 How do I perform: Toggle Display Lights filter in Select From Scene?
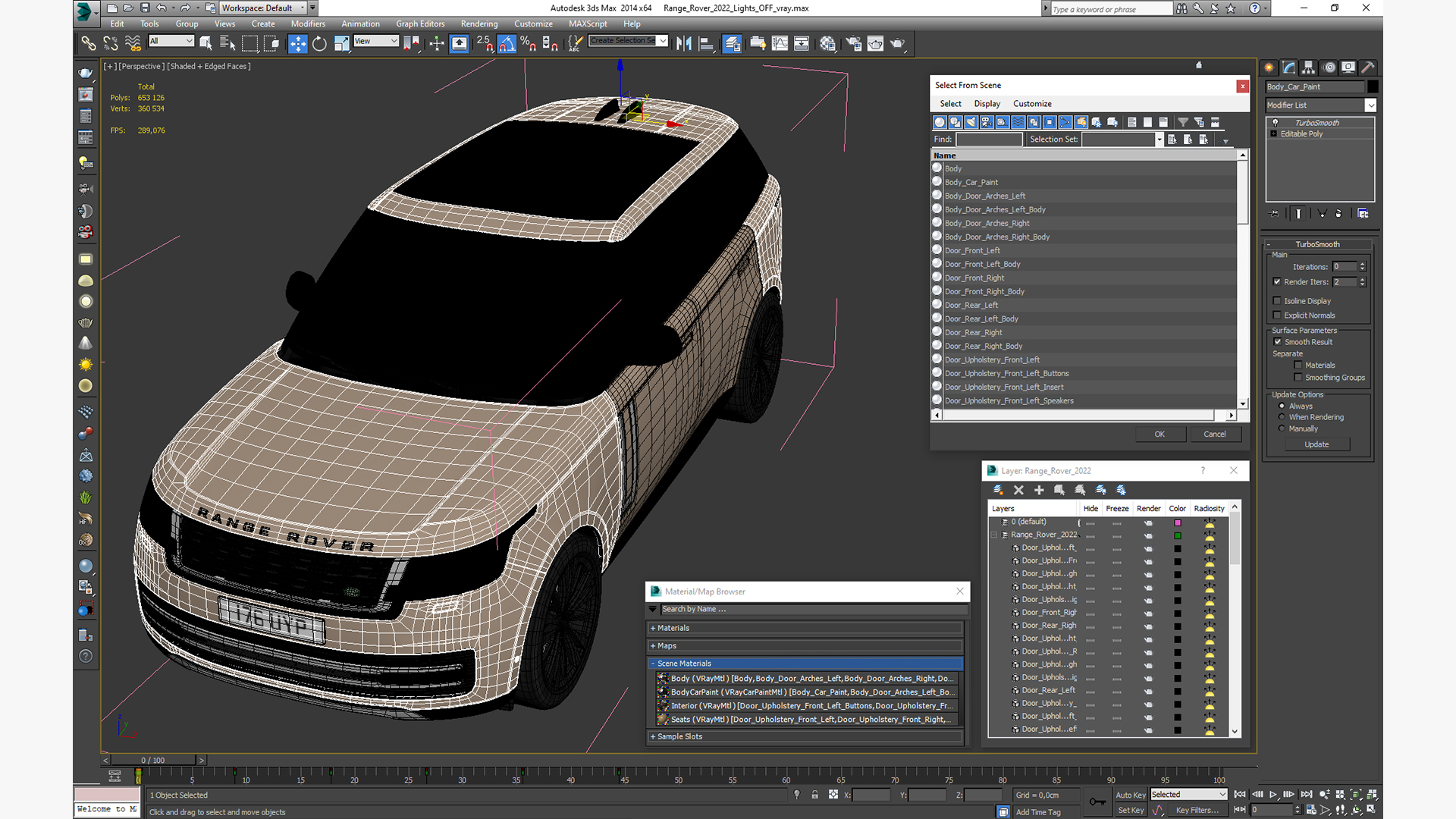tap(971, 122)
